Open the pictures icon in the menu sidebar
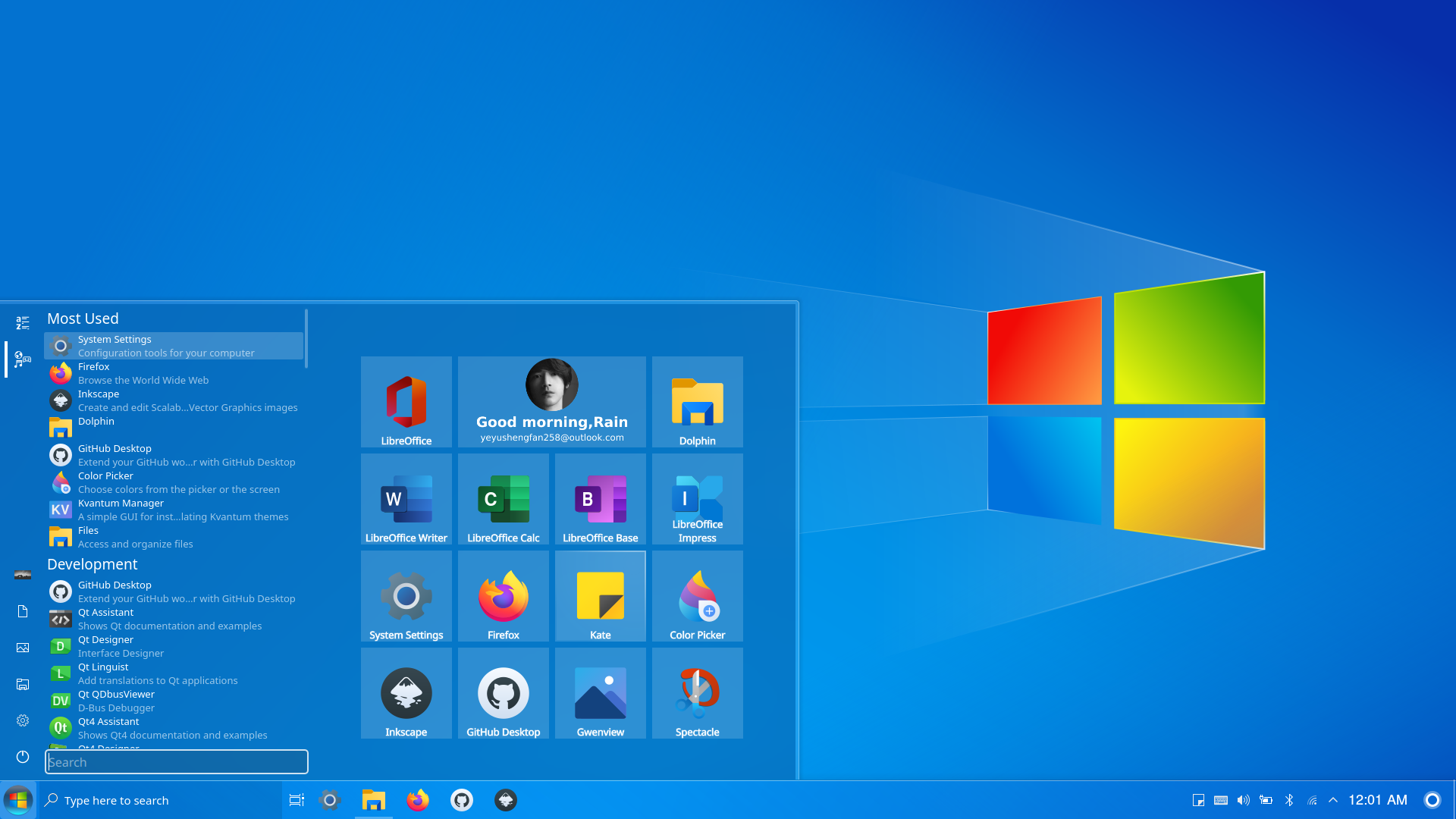The image size is (1456, 819). [23, 648]
